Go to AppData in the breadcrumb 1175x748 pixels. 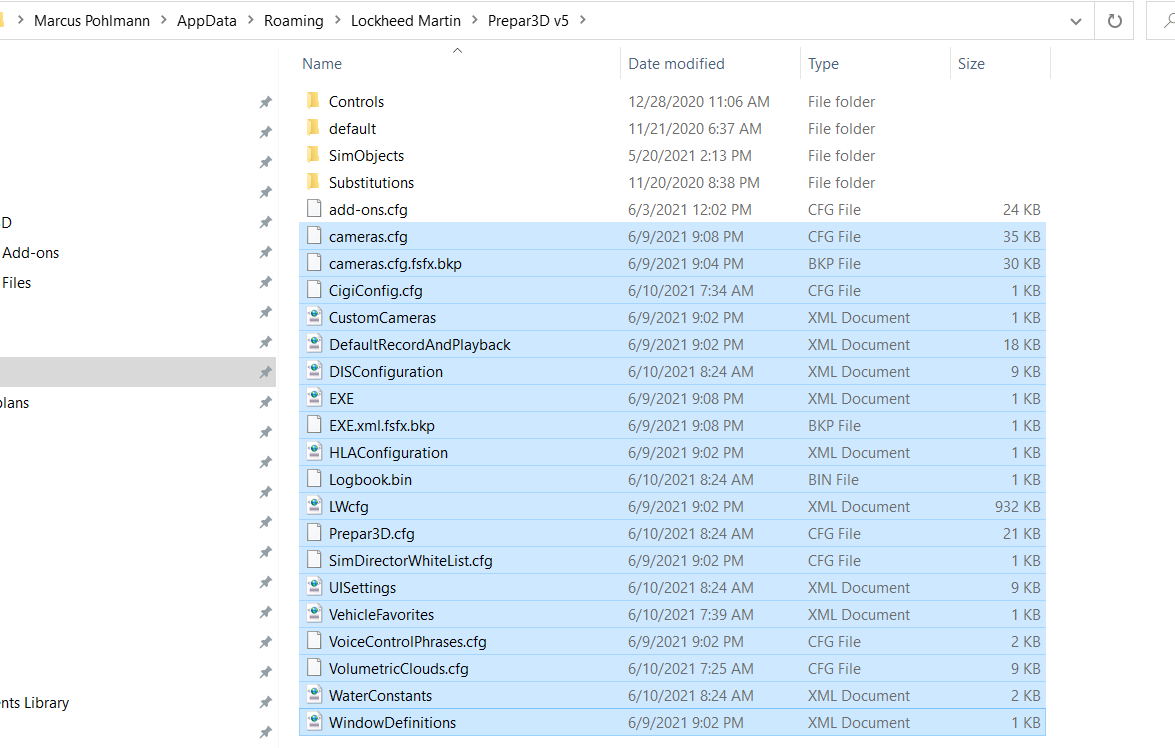207,21
